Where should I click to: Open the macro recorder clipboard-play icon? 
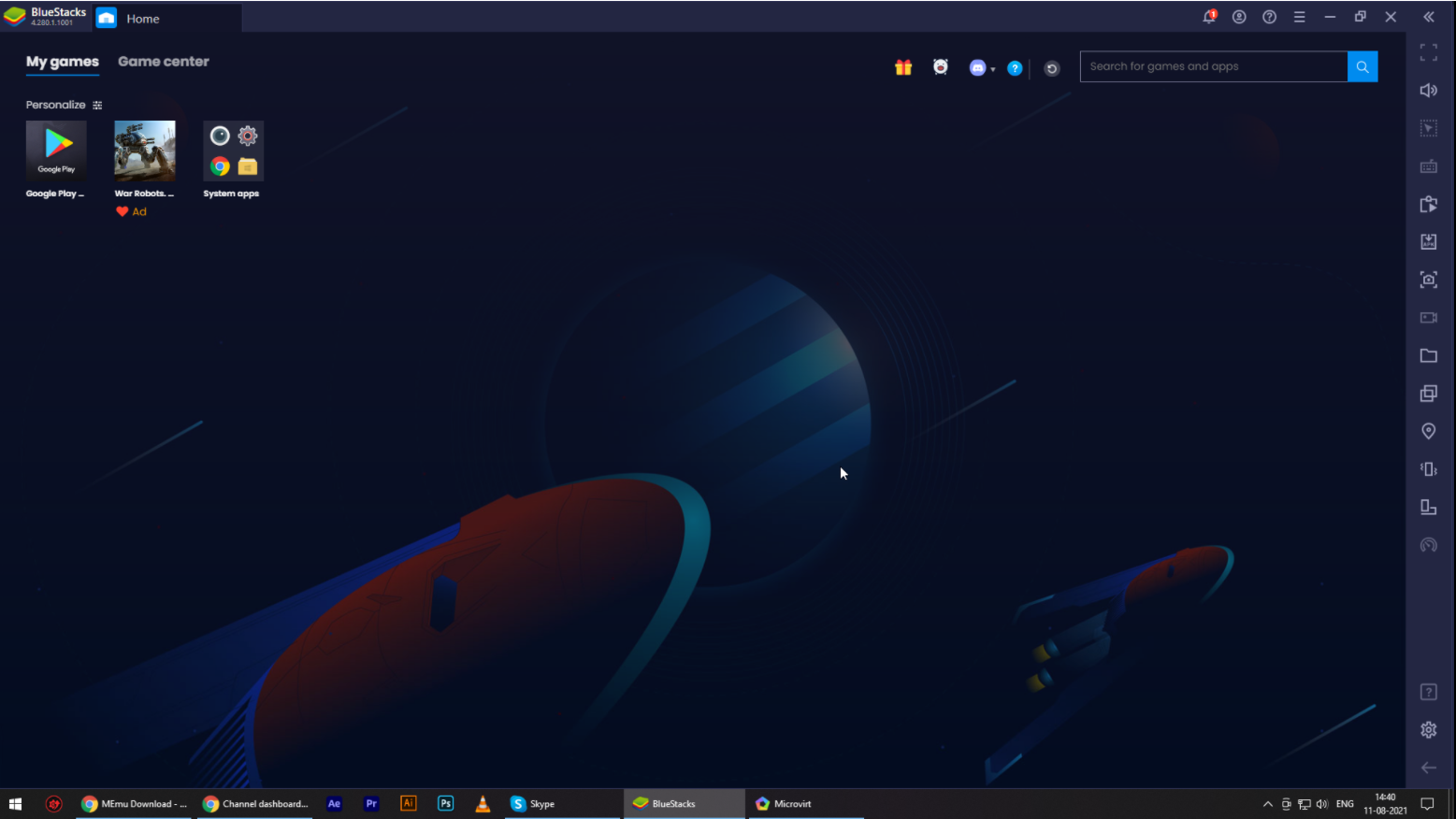(1428, 204)
